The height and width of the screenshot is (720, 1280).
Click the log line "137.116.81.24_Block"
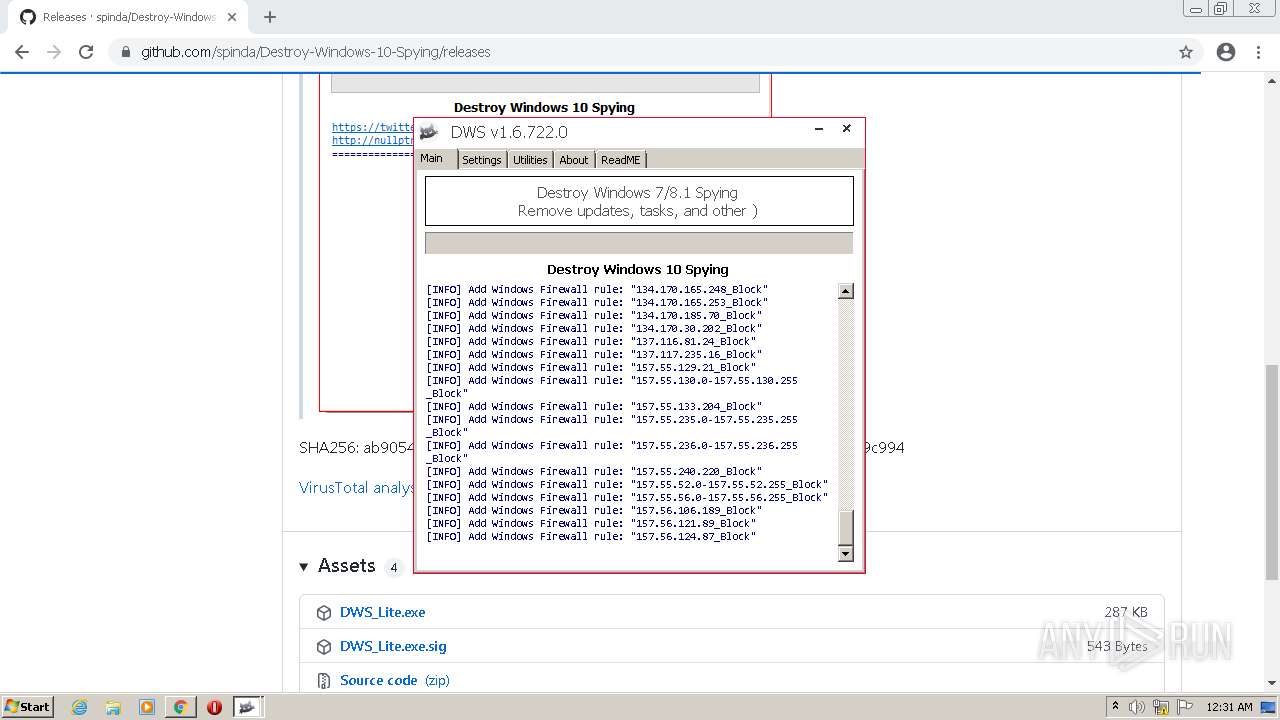591,342
